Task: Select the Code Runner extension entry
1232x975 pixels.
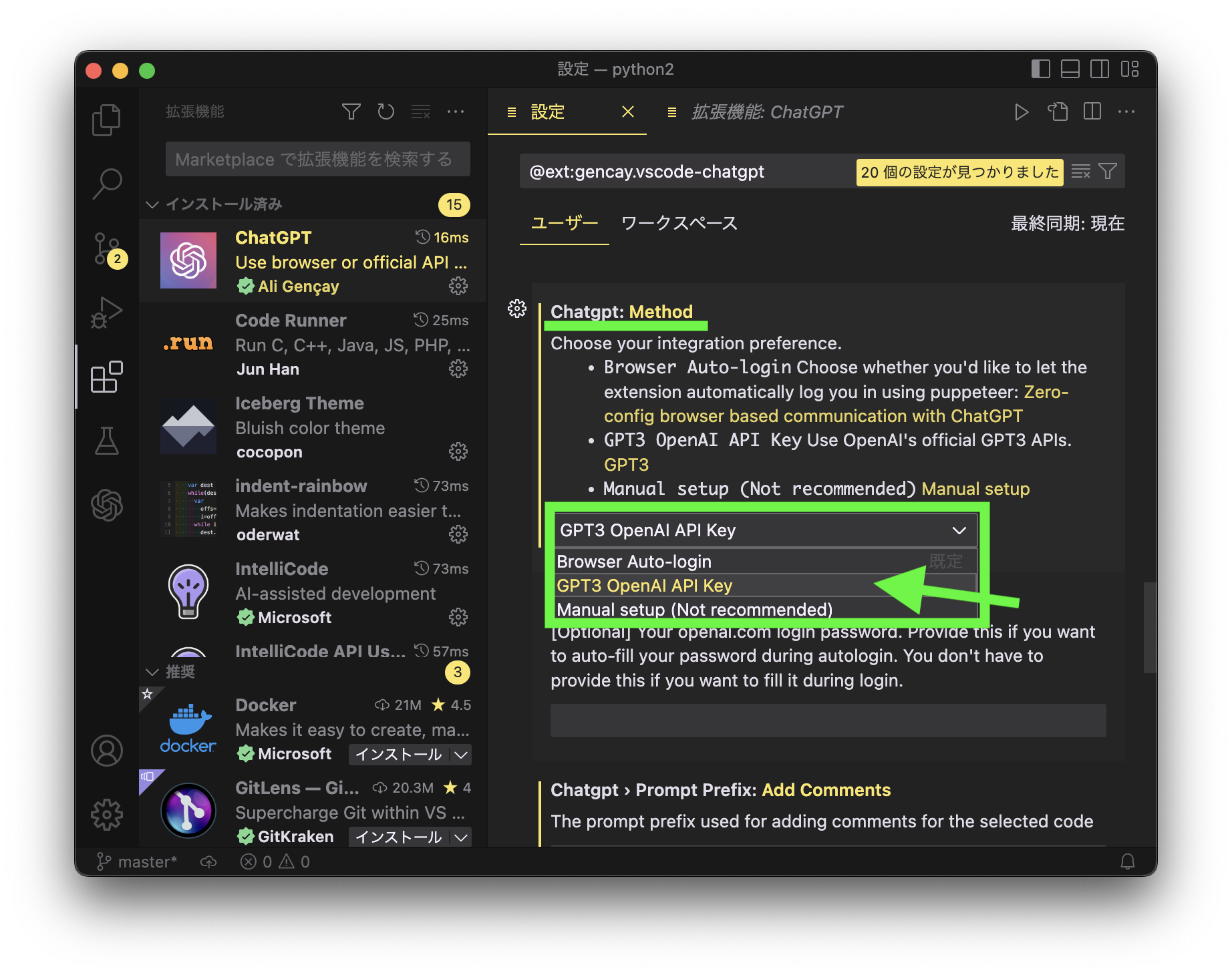Action: (x=313, y=344)
